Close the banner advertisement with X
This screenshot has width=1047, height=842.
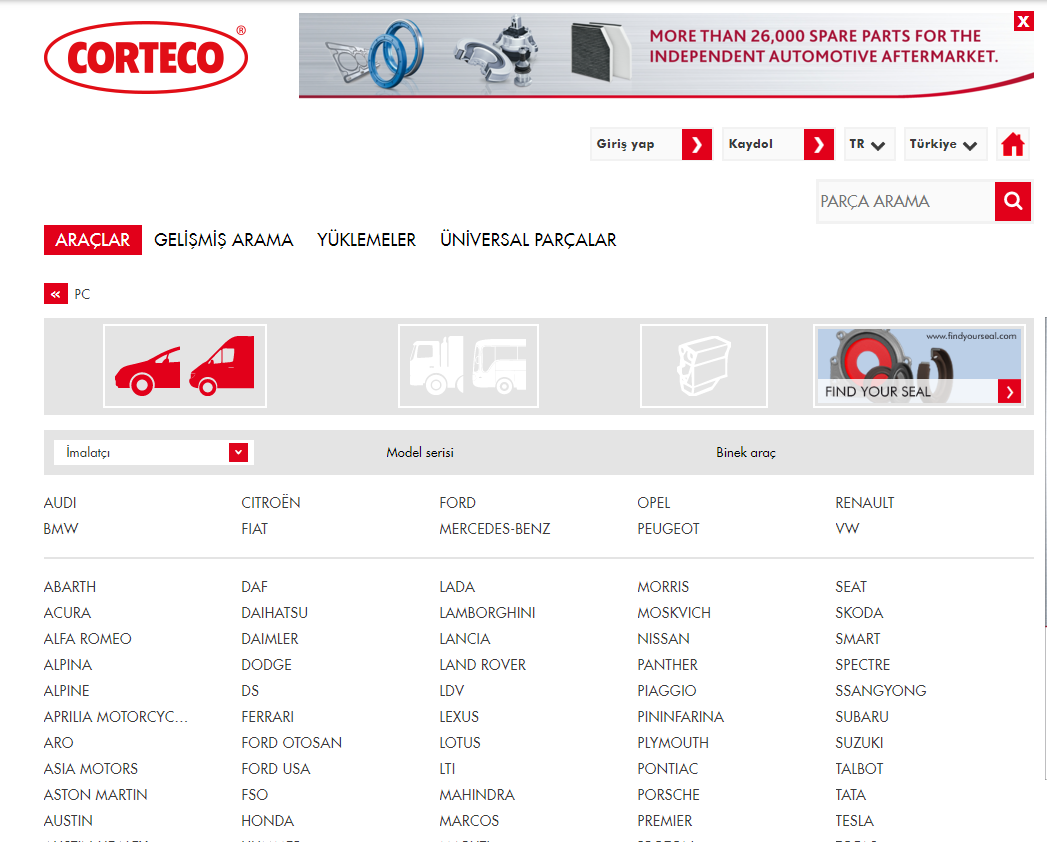click(x=1023, y=22)
